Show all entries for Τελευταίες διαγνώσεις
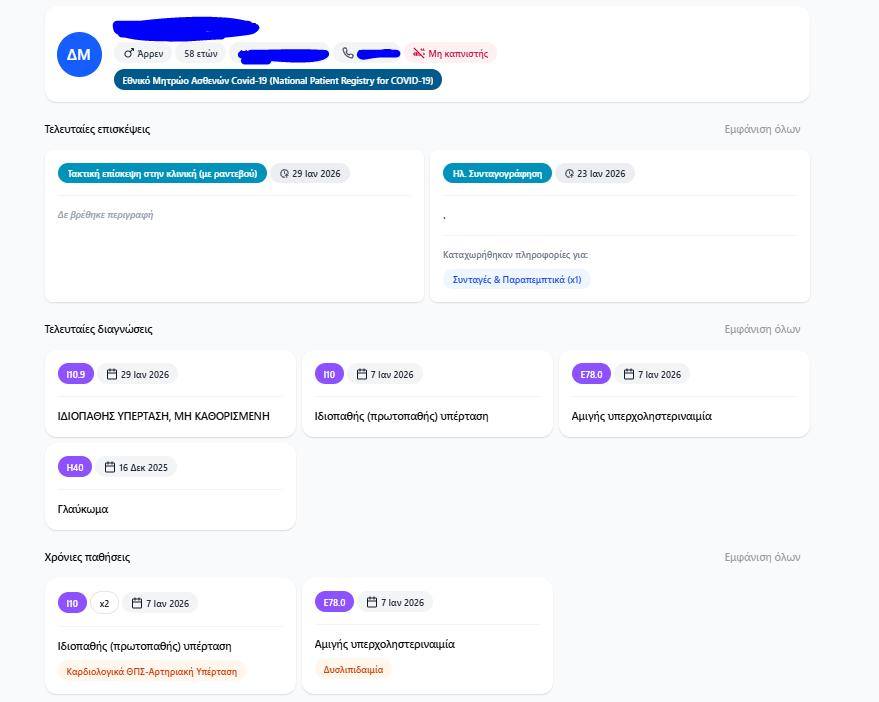Screen dimensions: 879x702 point(762,329)
